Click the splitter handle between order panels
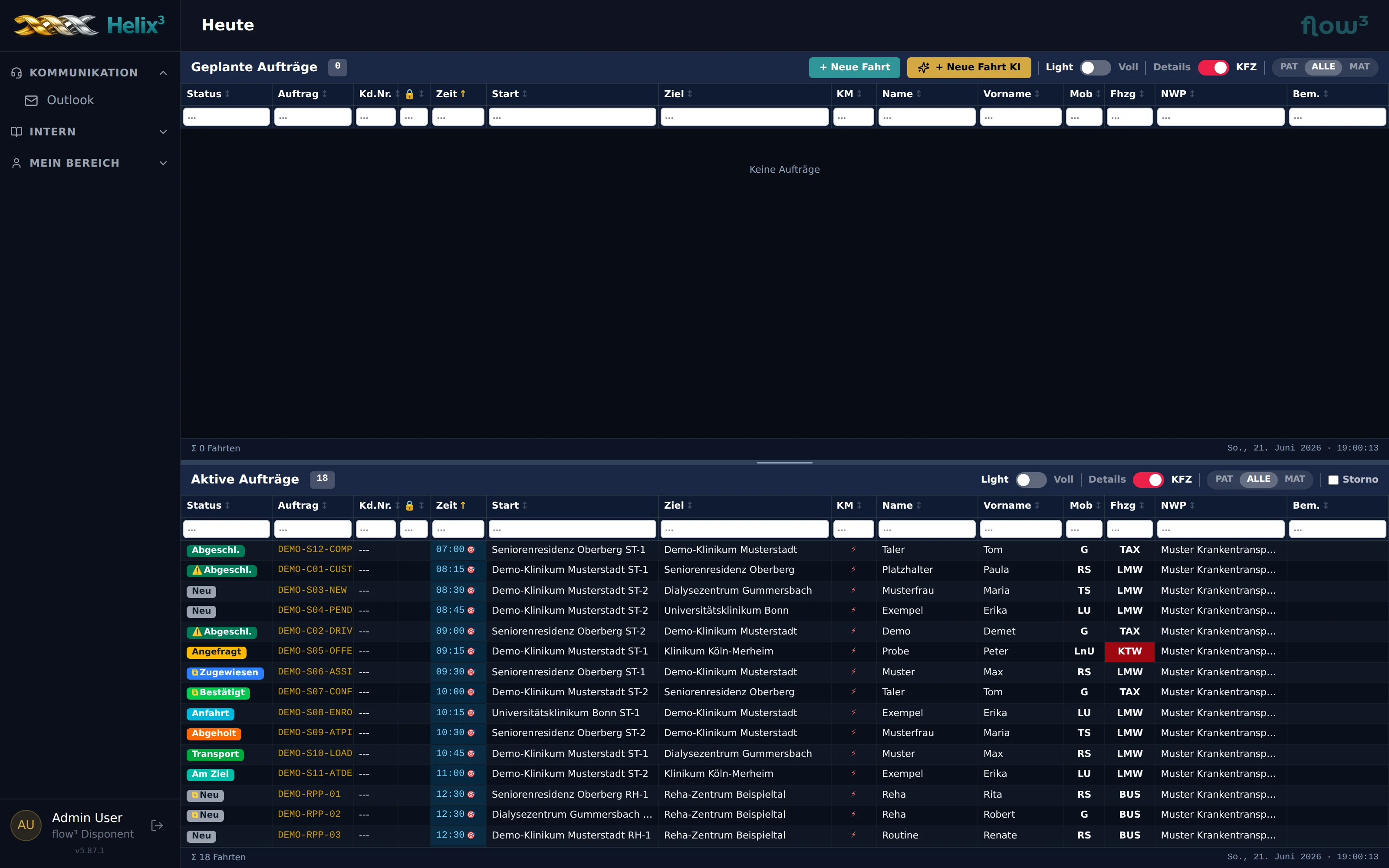 coord(784,462)
